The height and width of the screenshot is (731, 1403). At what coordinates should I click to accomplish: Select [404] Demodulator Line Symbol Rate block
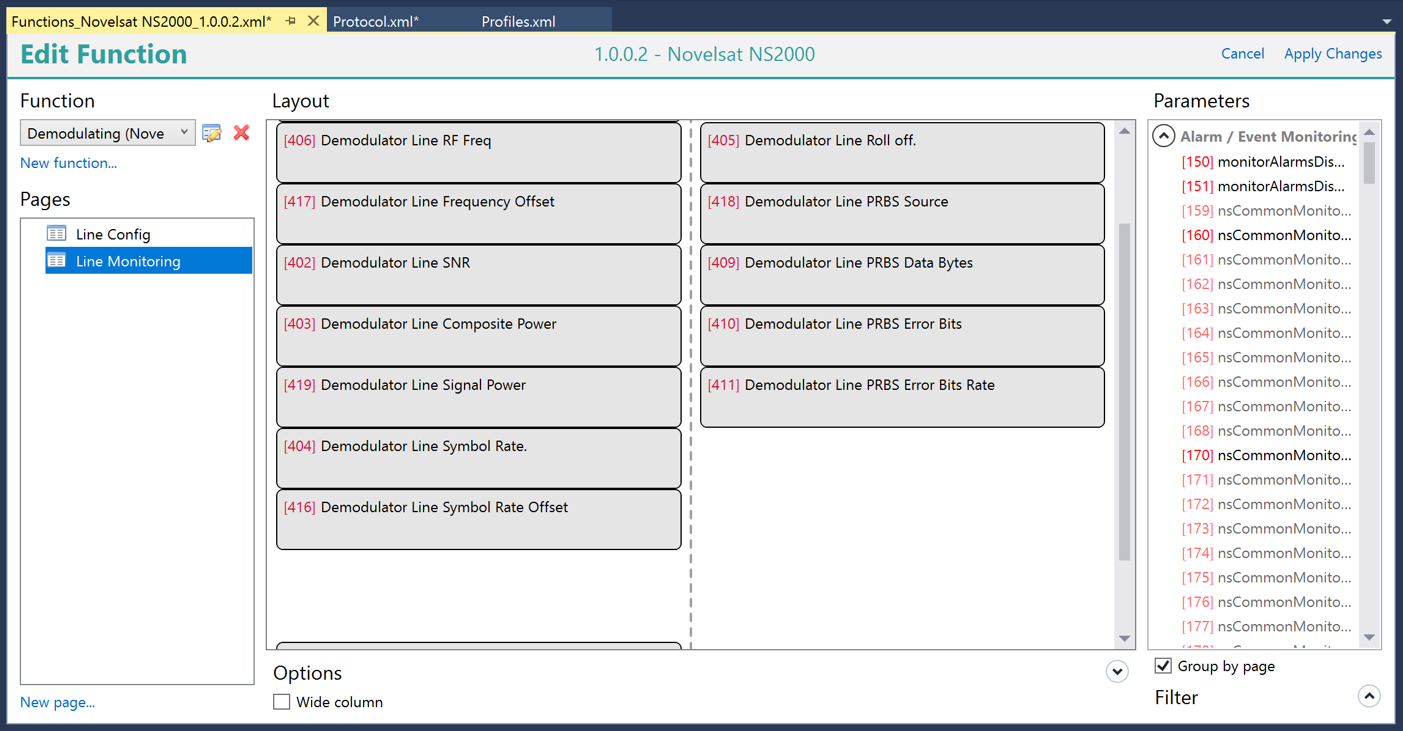479,457
